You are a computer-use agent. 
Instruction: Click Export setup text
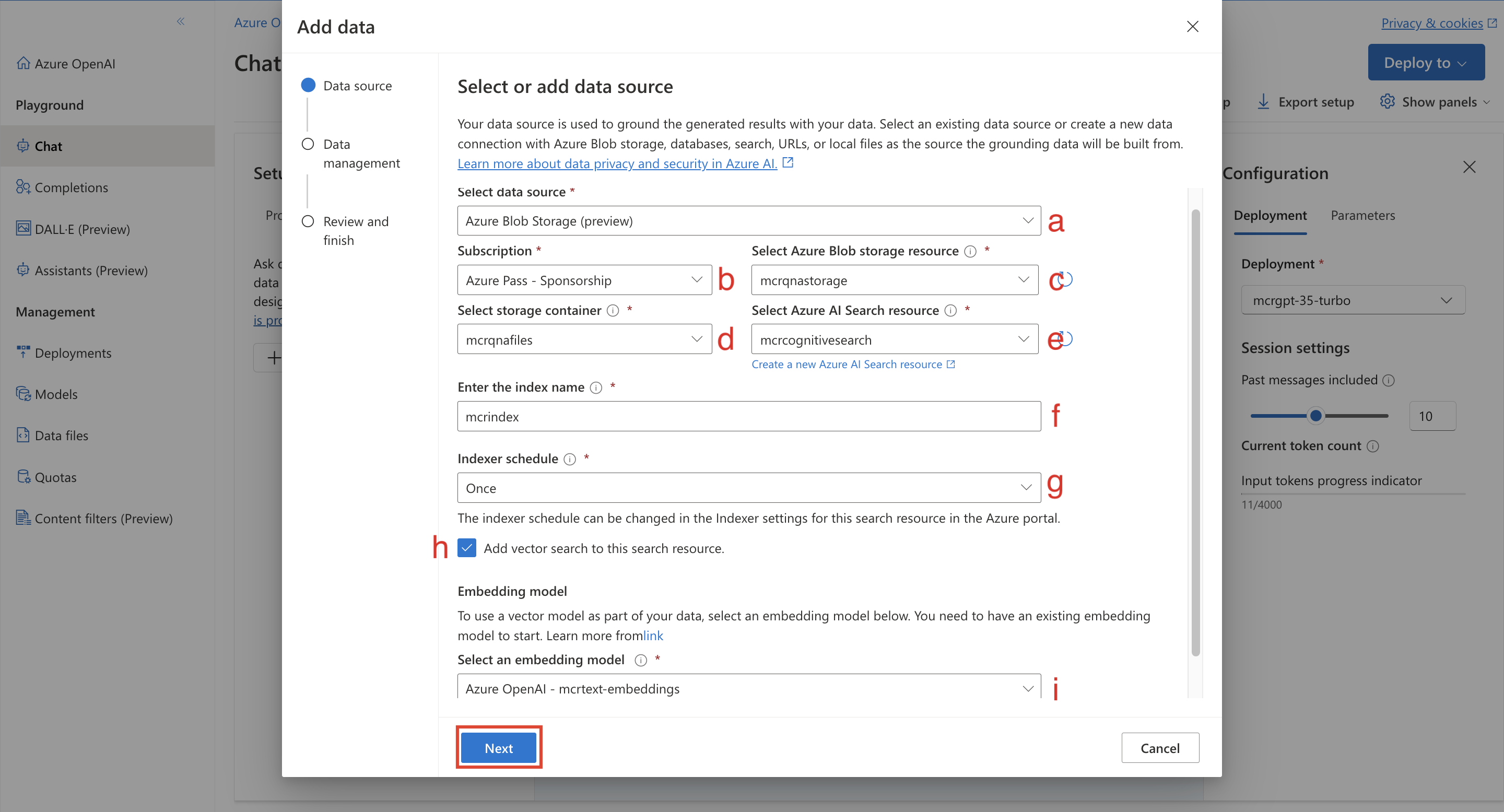tap(1316, 102)
